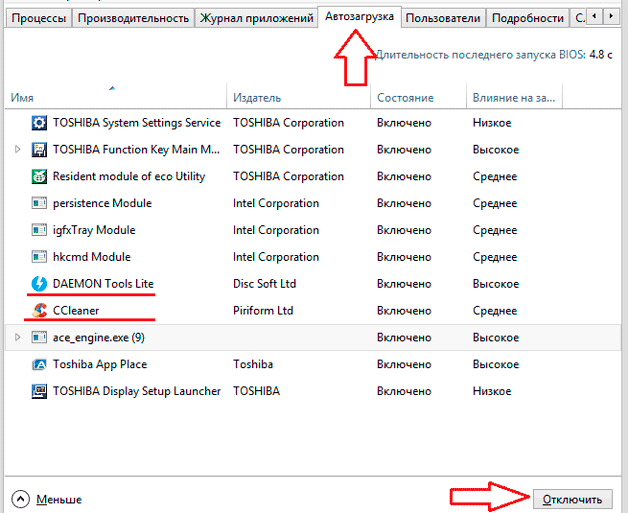Click Высокое impact in the DAEMON Tools Lite row

[x=496, y=284]
